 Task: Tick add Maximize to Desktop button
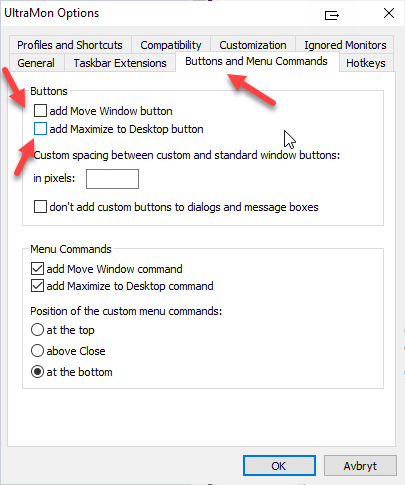click(x=40, y=129)
